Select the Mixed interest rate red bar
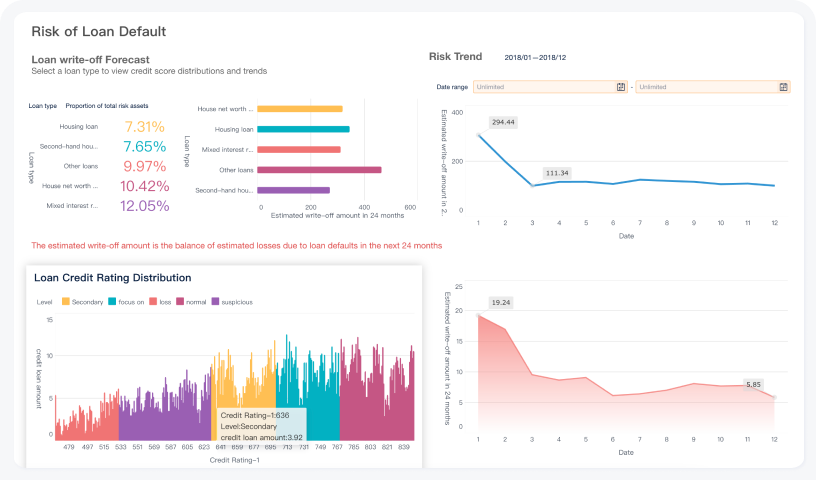The width and height of the screenshot is (816, 480). tap(298, 150)
